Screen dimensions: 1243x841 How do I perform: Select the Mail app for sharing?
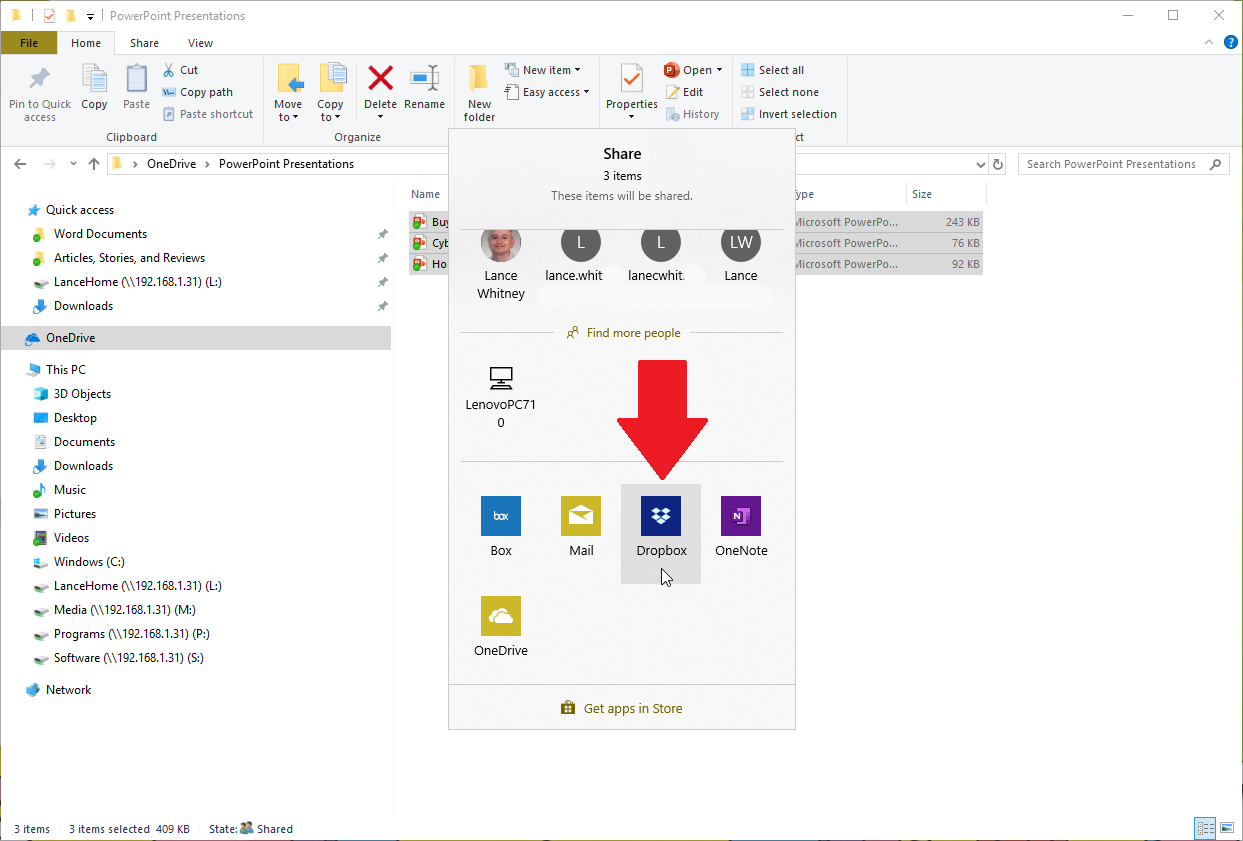pos(581,528)
